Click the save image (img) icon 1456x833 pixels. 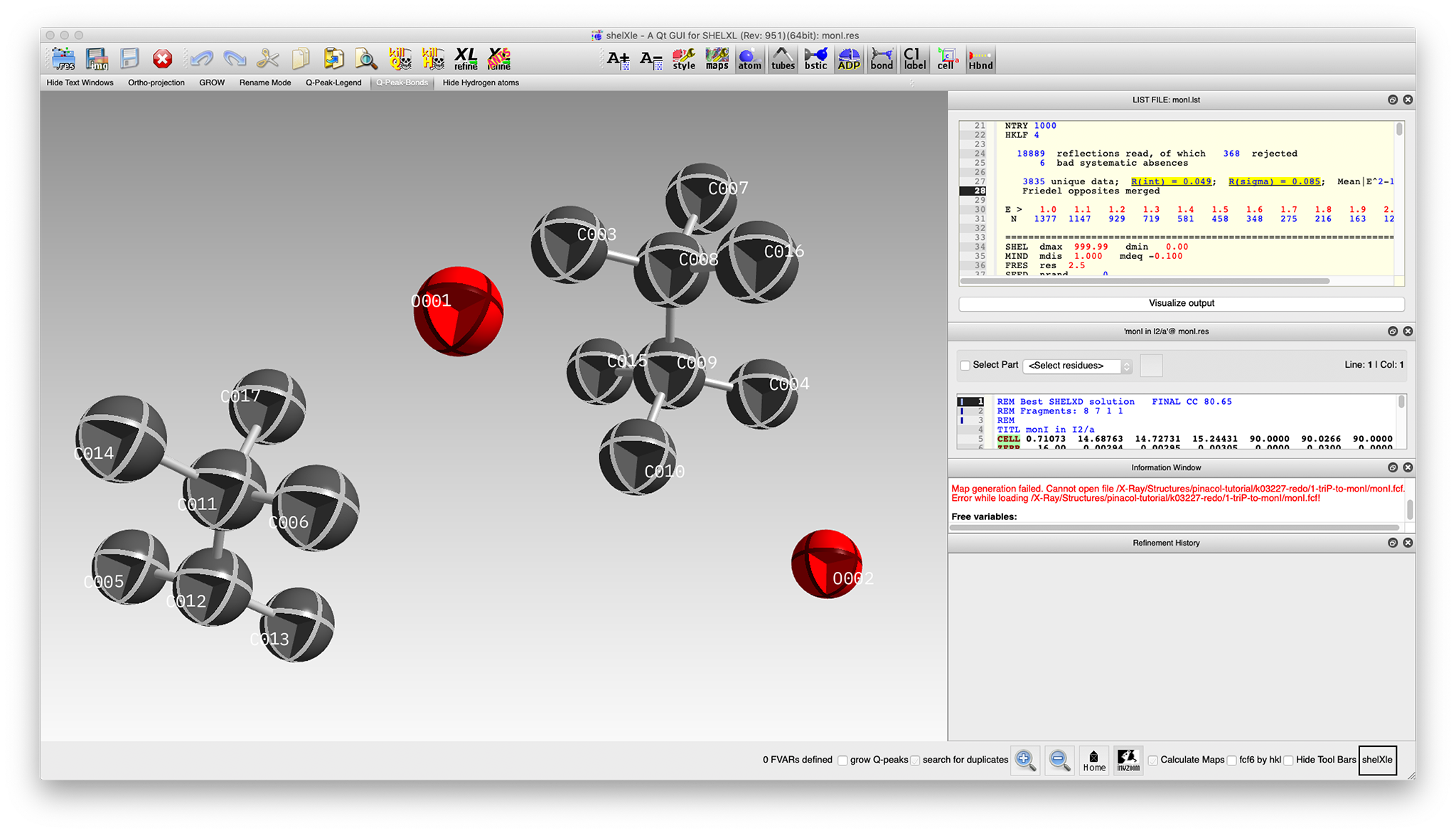coord(97,59)
